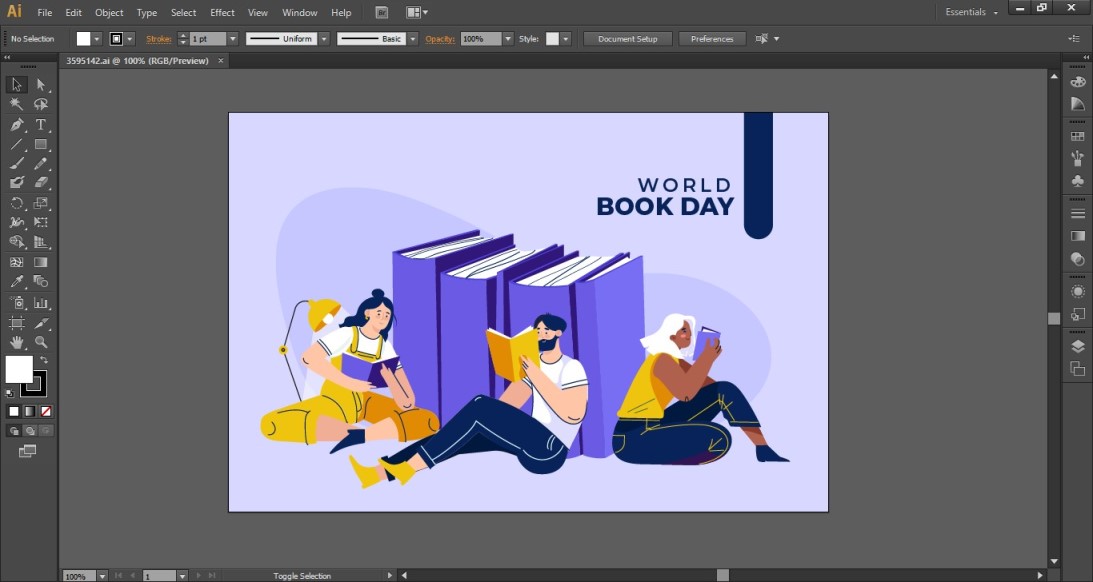Image resolution: width=1093 pixels, height=582 pixels.
Task: Open Preferences via its button
Action: 712,38
